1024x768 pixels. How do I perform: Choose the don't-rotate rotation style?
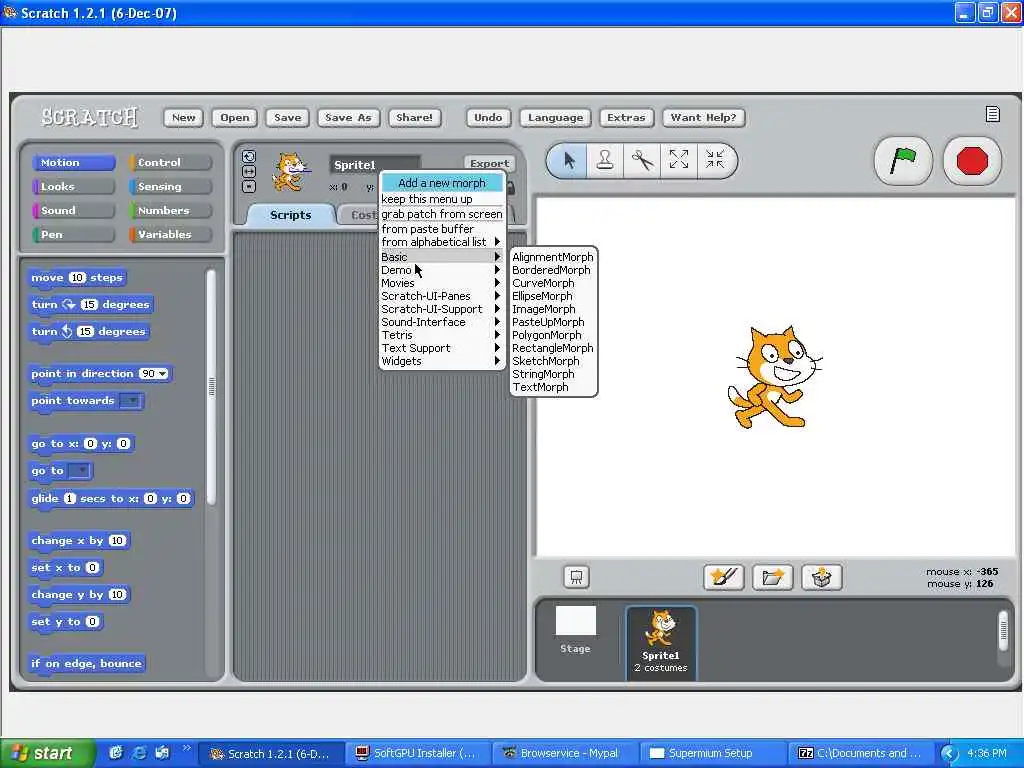(x=249, y=186)
